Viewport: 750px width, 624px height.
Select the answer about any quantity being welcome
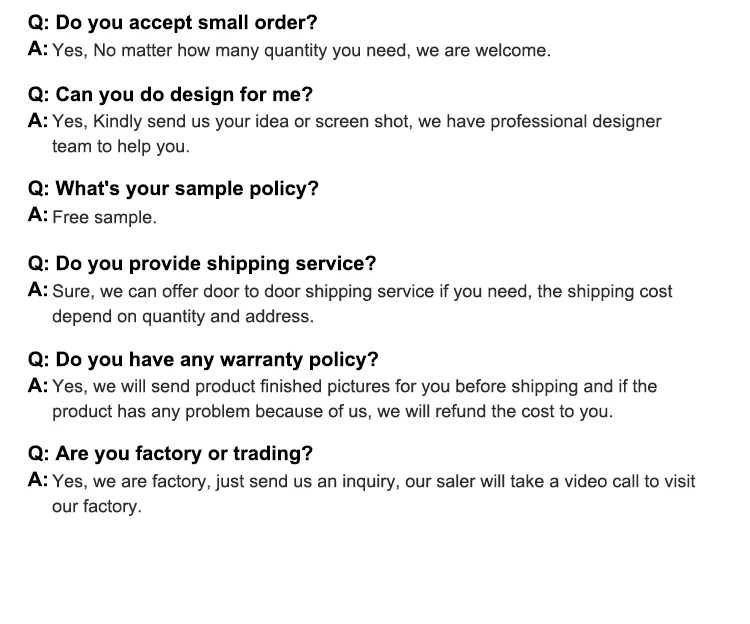301,50
